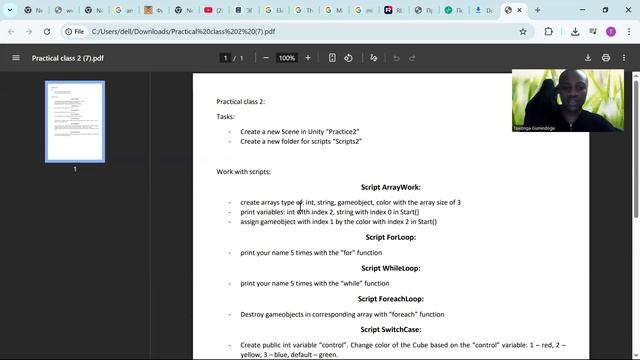640x360 pixels.
Task: Open the media controls icon
Action: 593,31
